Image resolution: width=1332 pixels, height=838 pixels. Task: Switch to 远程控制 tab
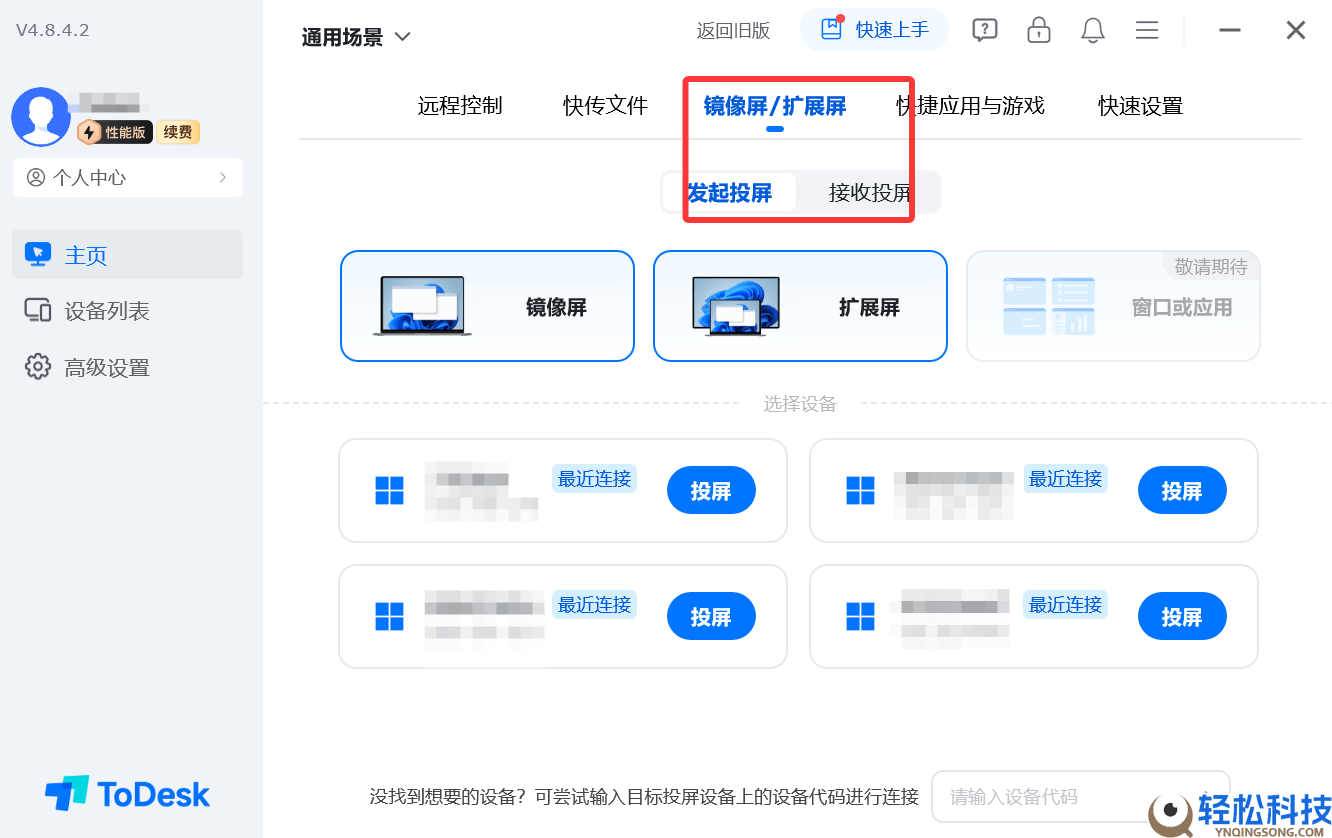click(460, 105)
